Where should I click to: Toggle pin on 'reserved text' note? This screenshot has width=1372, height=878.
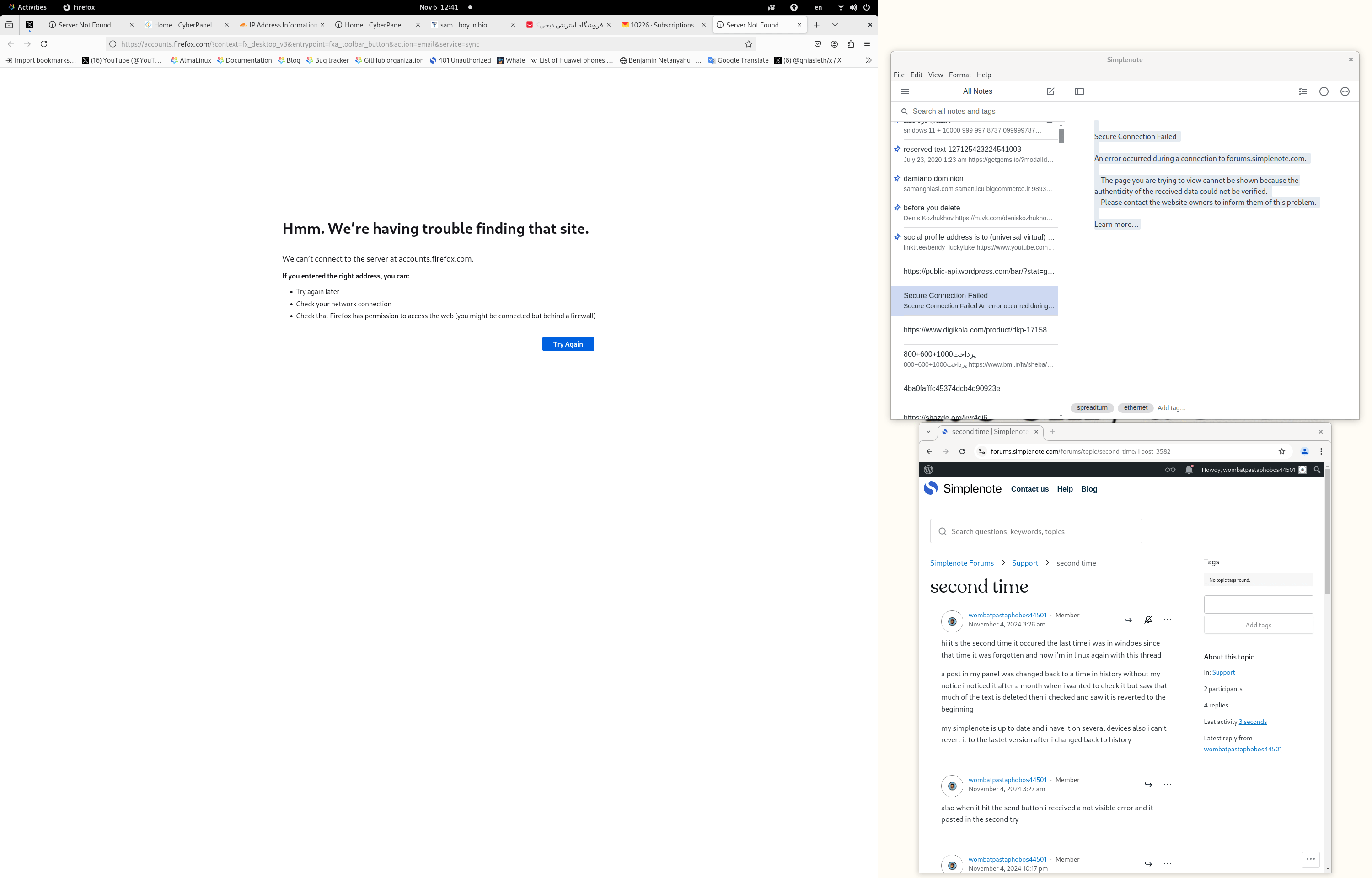(897, 150)
